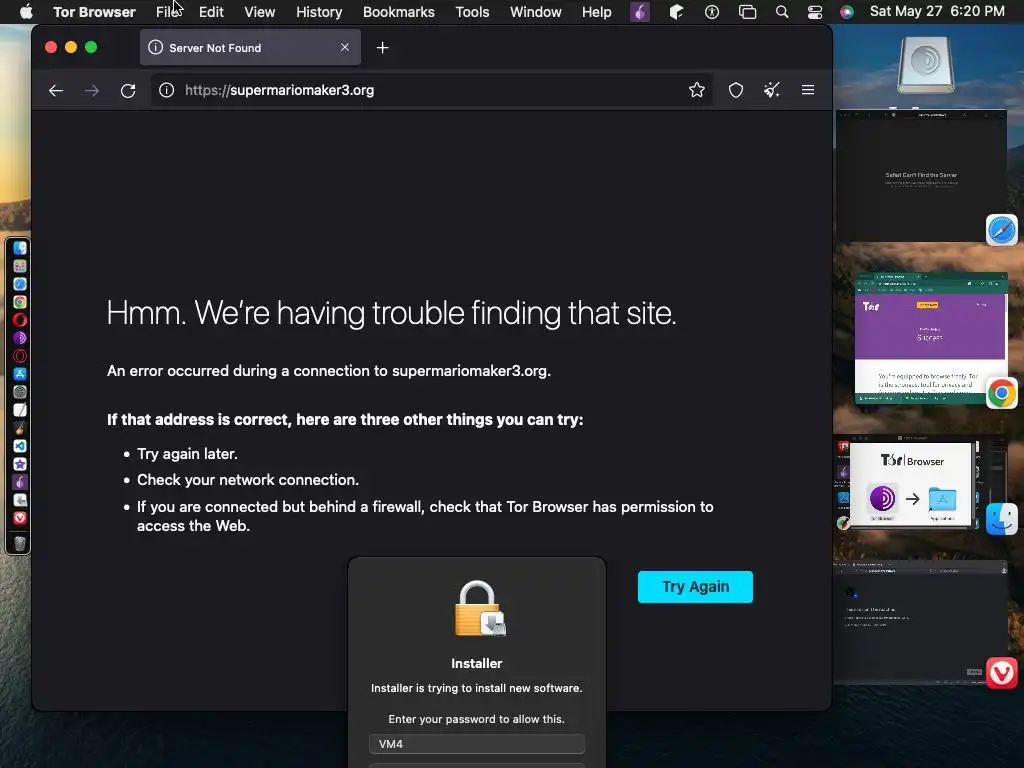Screen dimensions: 1024x768
Task: Click the VM4 username field in Installer
Action: point(477,744)
